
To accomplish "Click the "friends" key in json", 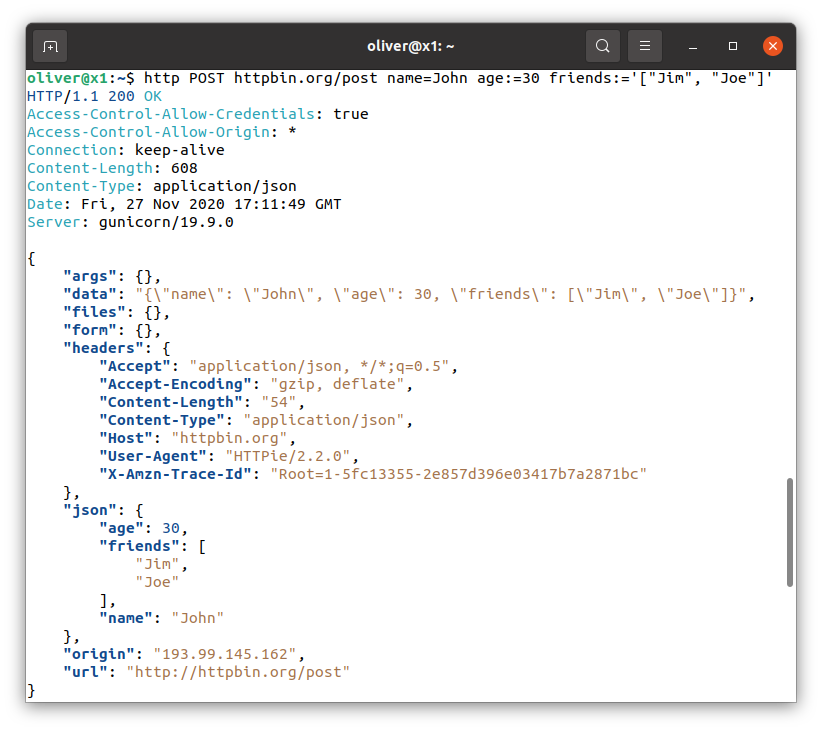I will coord(139,546).
